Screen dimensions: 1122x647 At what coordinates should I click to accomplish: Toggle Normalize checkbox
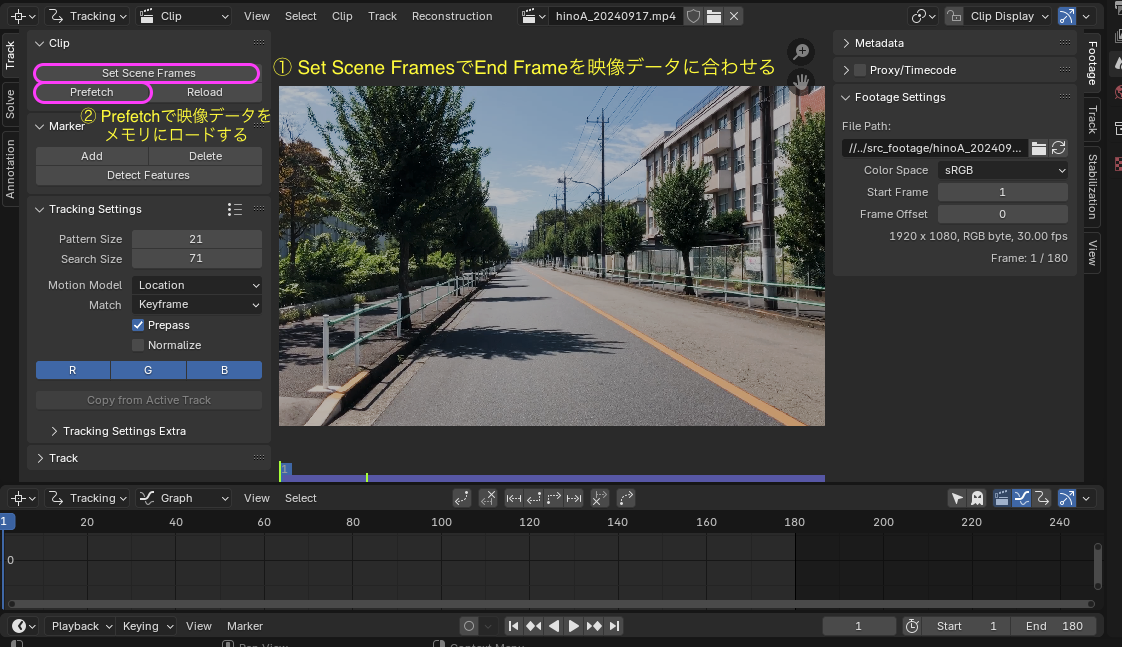tap(138, 345)
